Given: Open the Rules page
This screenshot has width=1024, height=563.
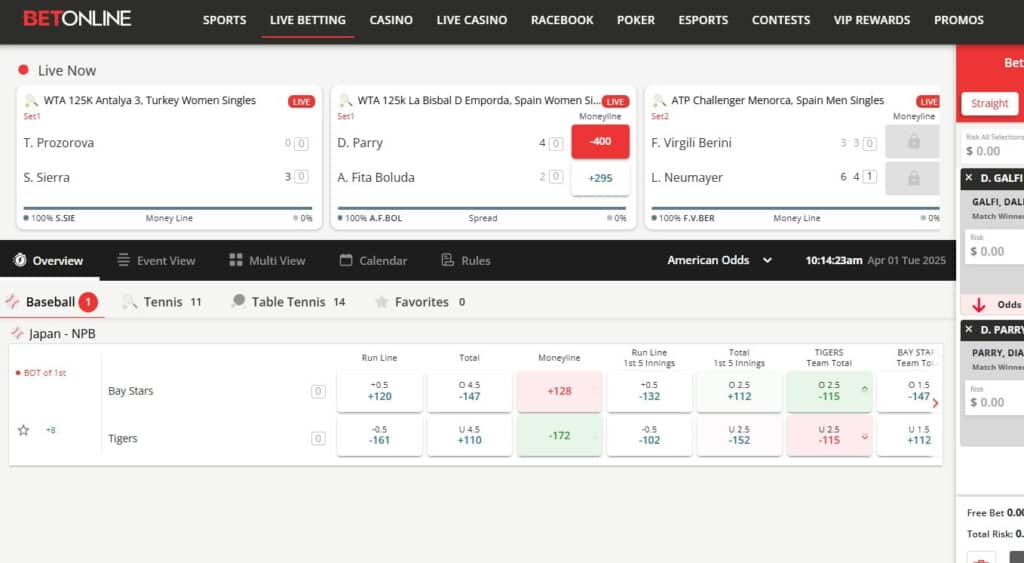Looking at the screenshot, I should (466, 261).
